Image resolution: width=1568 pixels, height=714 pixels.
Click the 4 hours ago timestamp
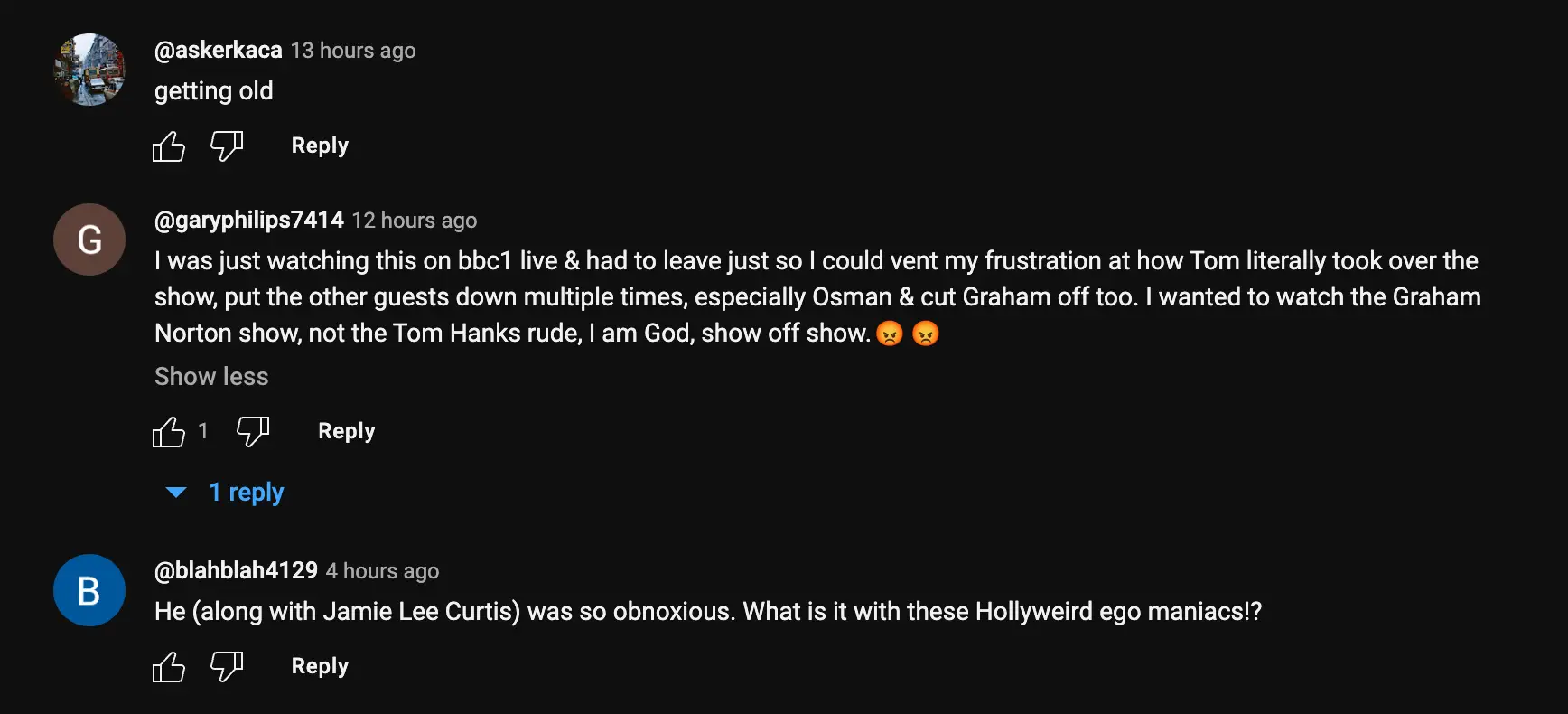tap(382, 570)
